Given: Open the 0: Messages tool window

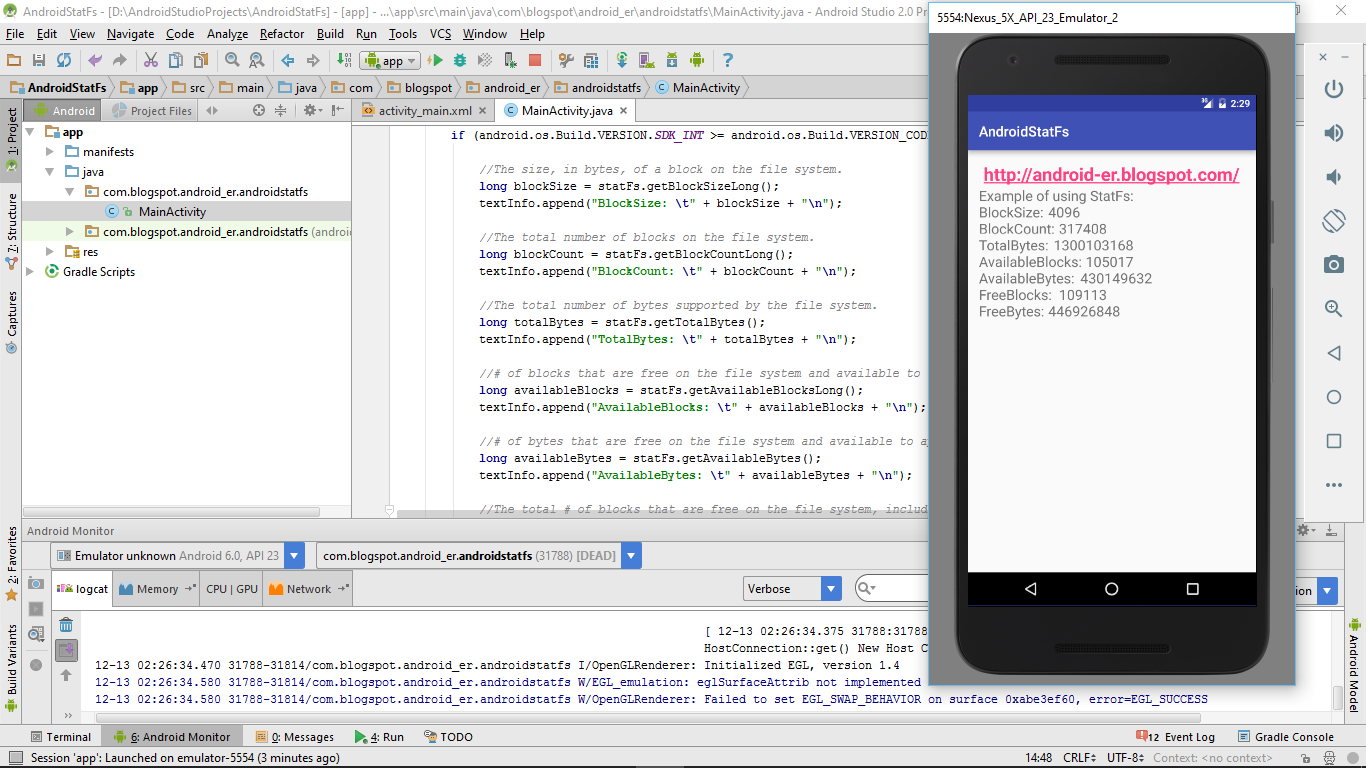Looking at the screenshot, I should (x=295, y=737).
